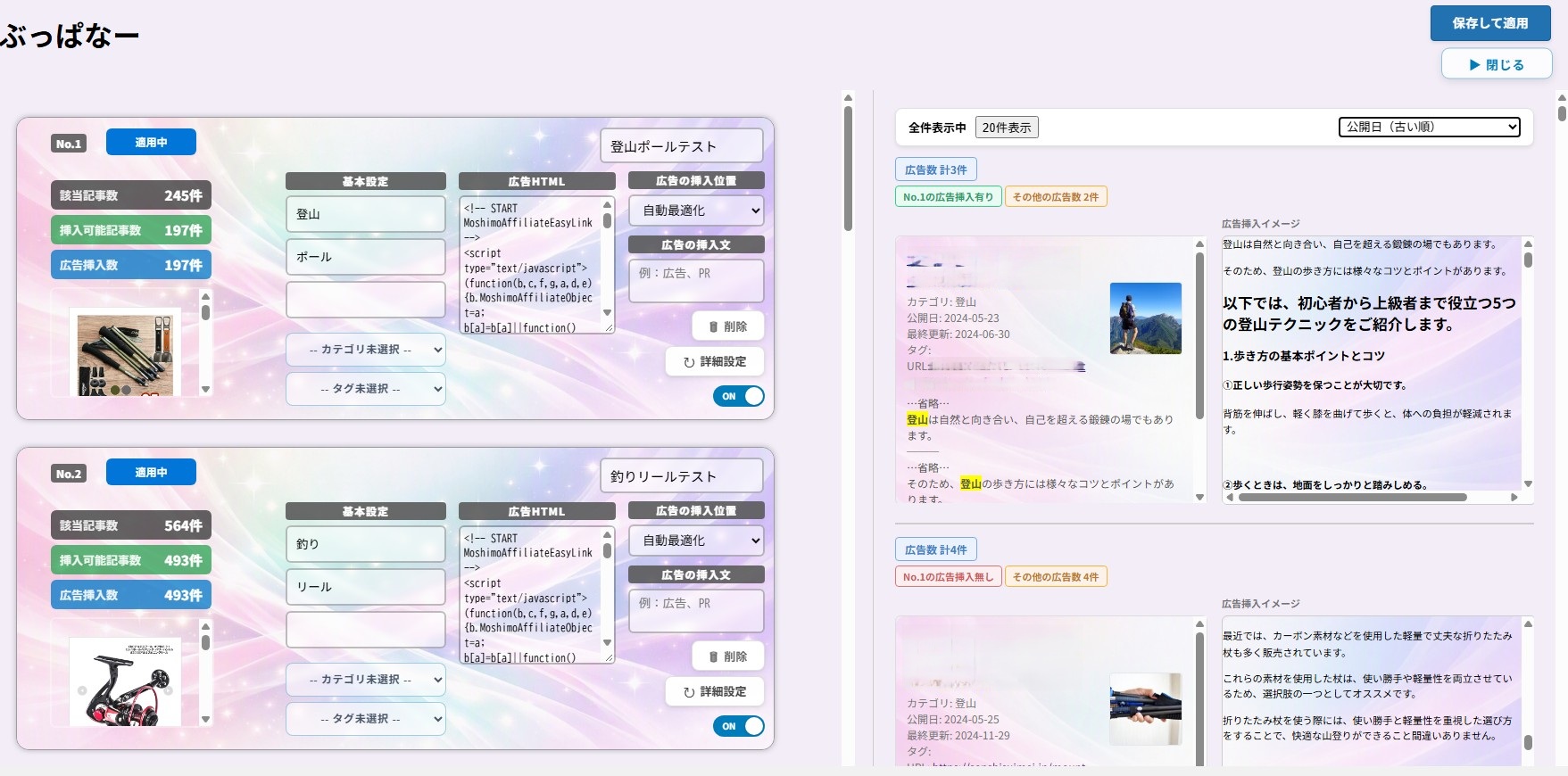The width and height of the screenshot is (1568, 776).
Task: Open the 自動最適化 dropdown in No.2 card
Action: tap(696, 541)
